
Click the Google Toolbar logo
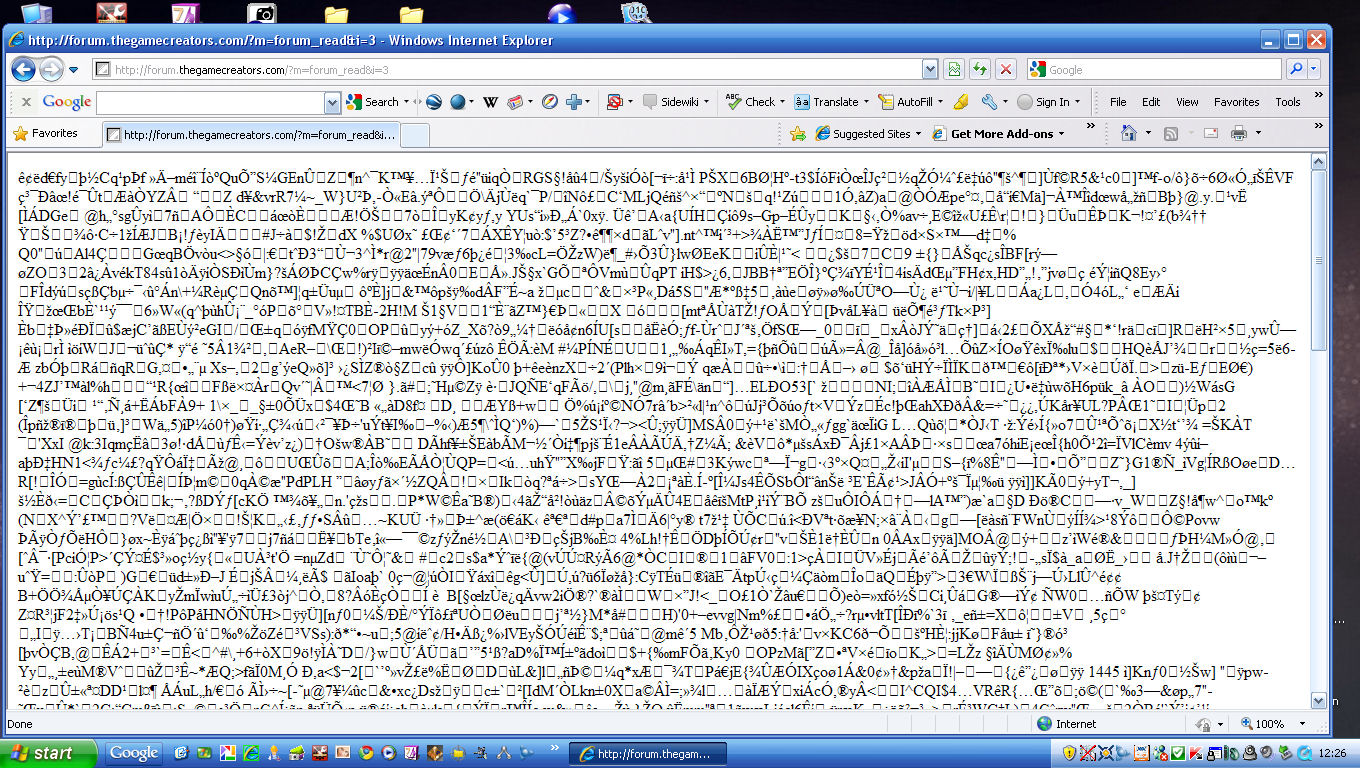[67, 102]
